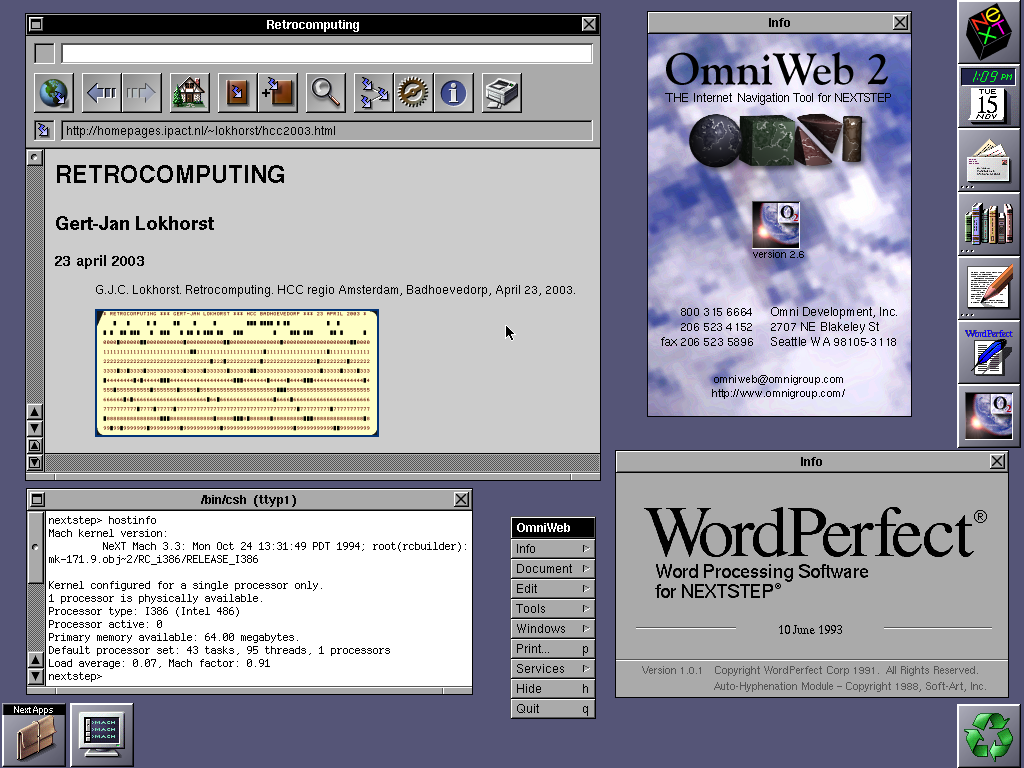Click the RETROCOMPUTING page heading
Screen dimensions: 1024x768
point(170,174)
